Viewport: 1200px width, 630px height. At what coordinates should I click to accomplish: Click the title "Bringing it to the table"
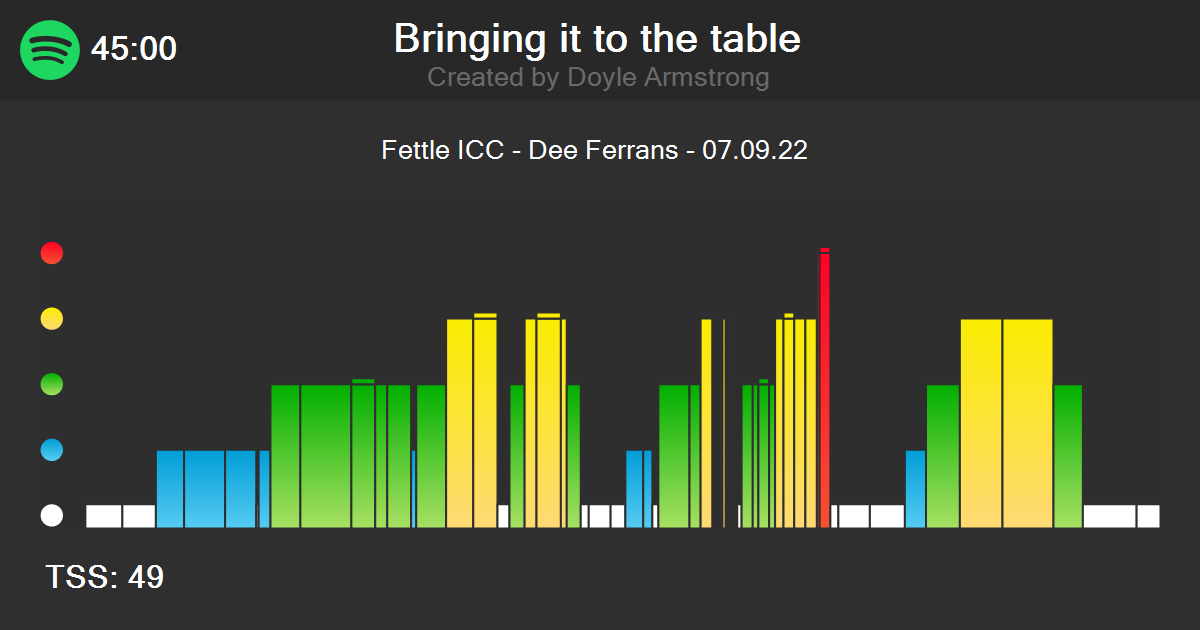[597, 39]
